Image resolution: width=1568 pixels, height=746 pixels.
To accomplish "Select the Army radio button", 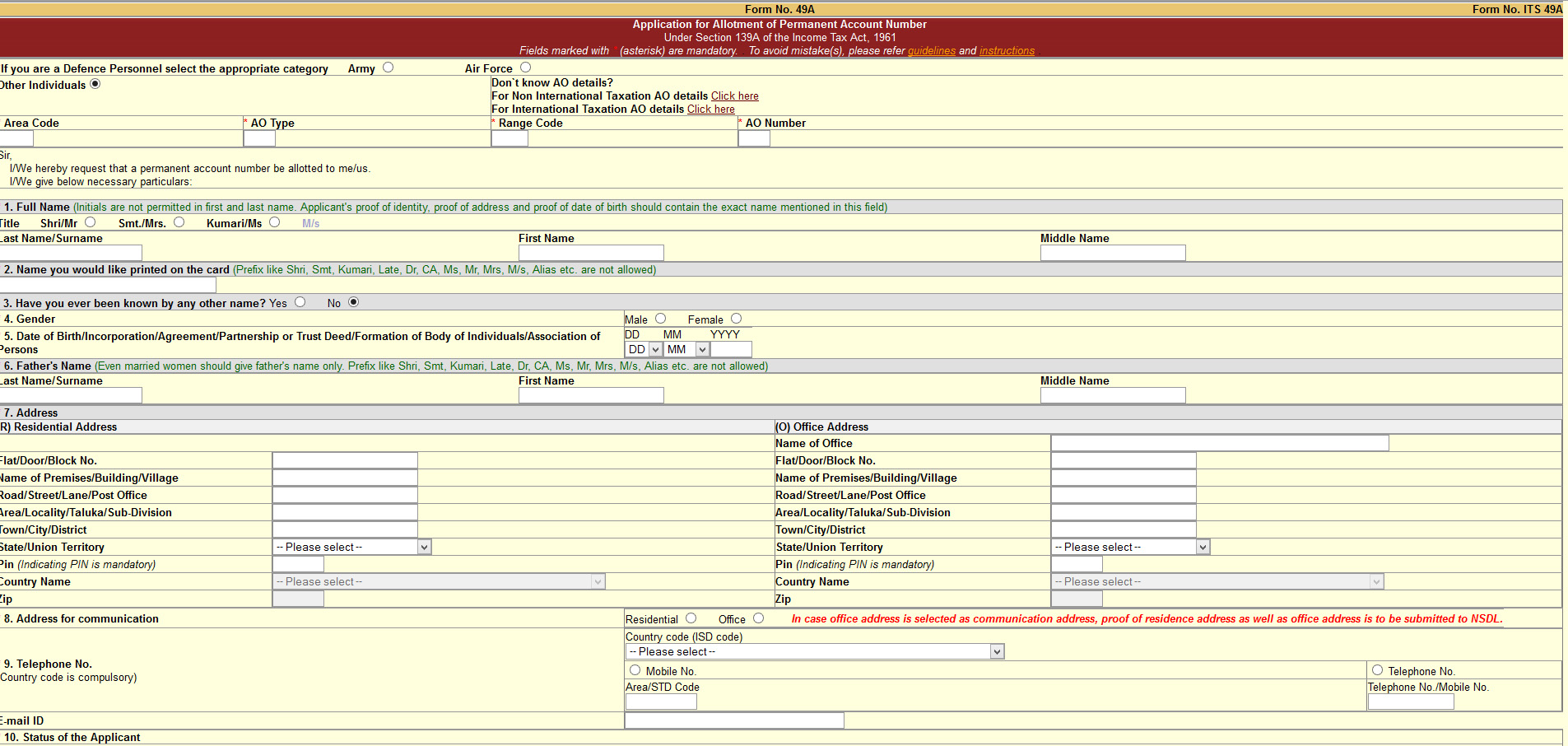I will point(389,68).
